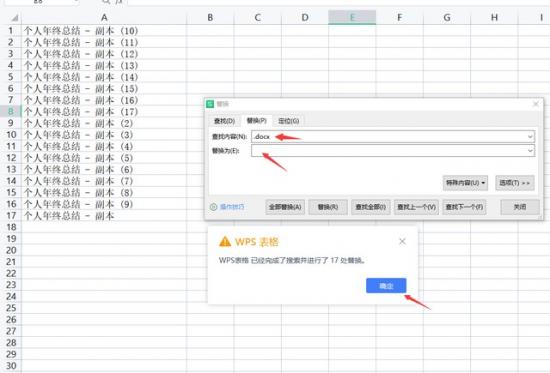This screenshot has height=373, width=550.
Task: Select row 30 header
Action: (x=11, y=366)
